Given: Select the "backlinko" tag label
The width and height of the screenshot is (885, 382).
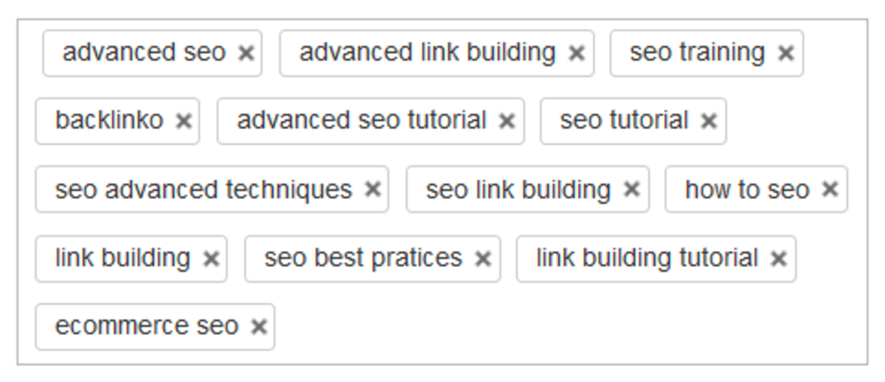Looking at the screenshot, I should tap(109, 120).
